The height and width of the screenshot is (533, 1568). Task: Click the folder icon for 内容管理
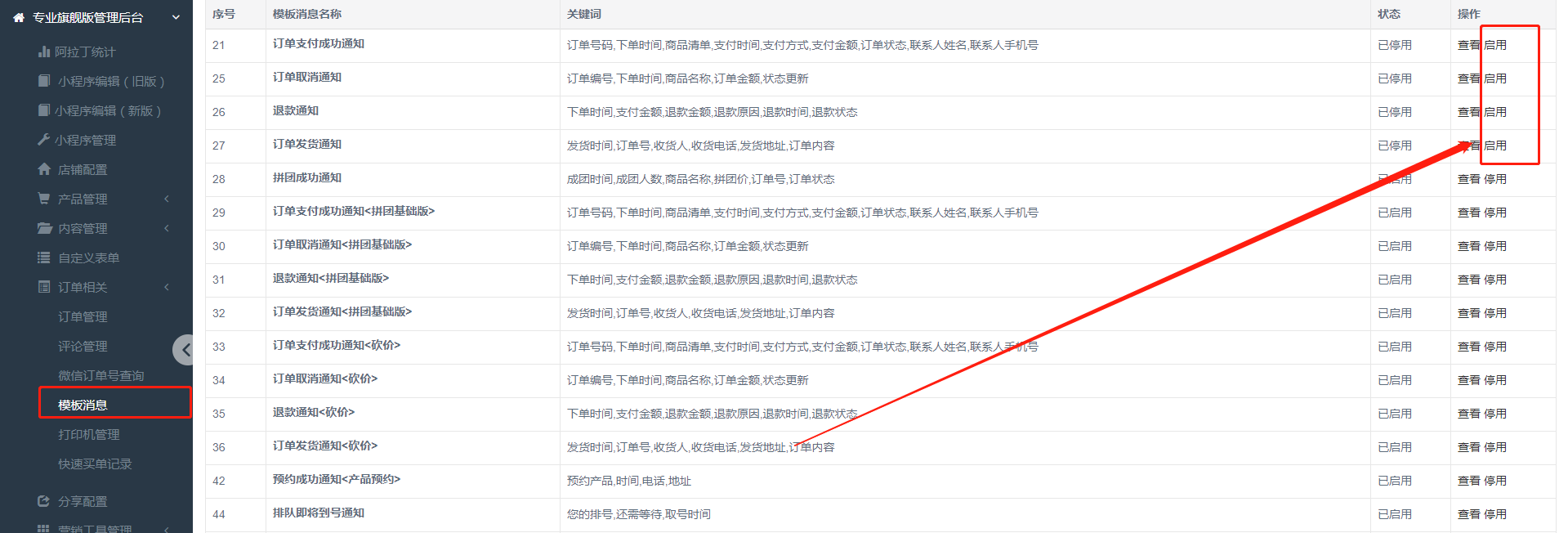(x=44, y=228)
